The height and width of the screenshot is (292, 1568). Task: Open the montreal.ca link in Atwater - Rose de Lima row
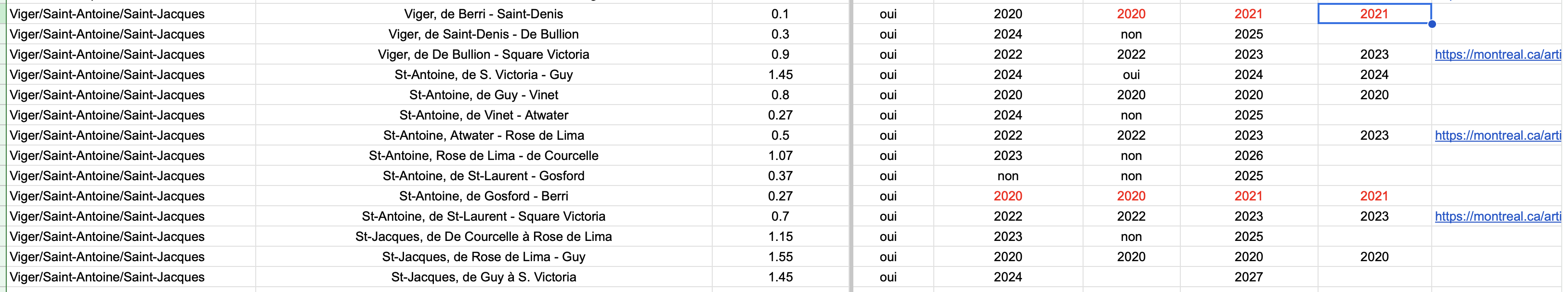1497,135
